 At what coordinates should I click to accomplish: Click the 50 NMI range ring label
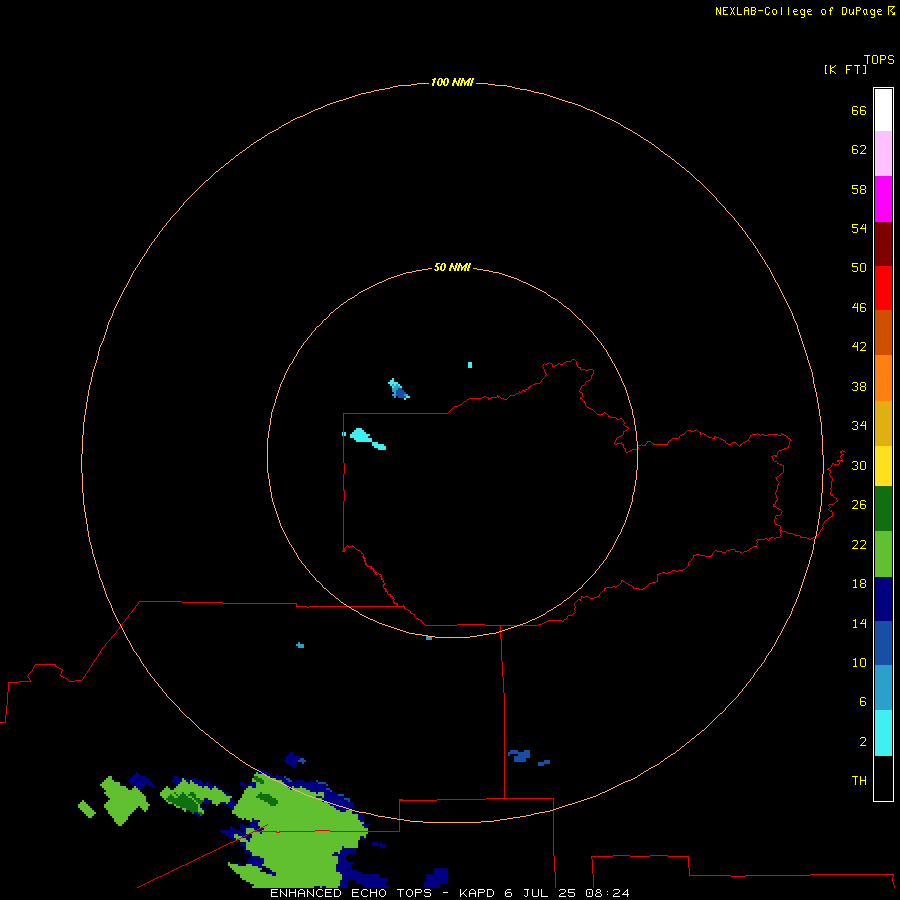[452, 267]
